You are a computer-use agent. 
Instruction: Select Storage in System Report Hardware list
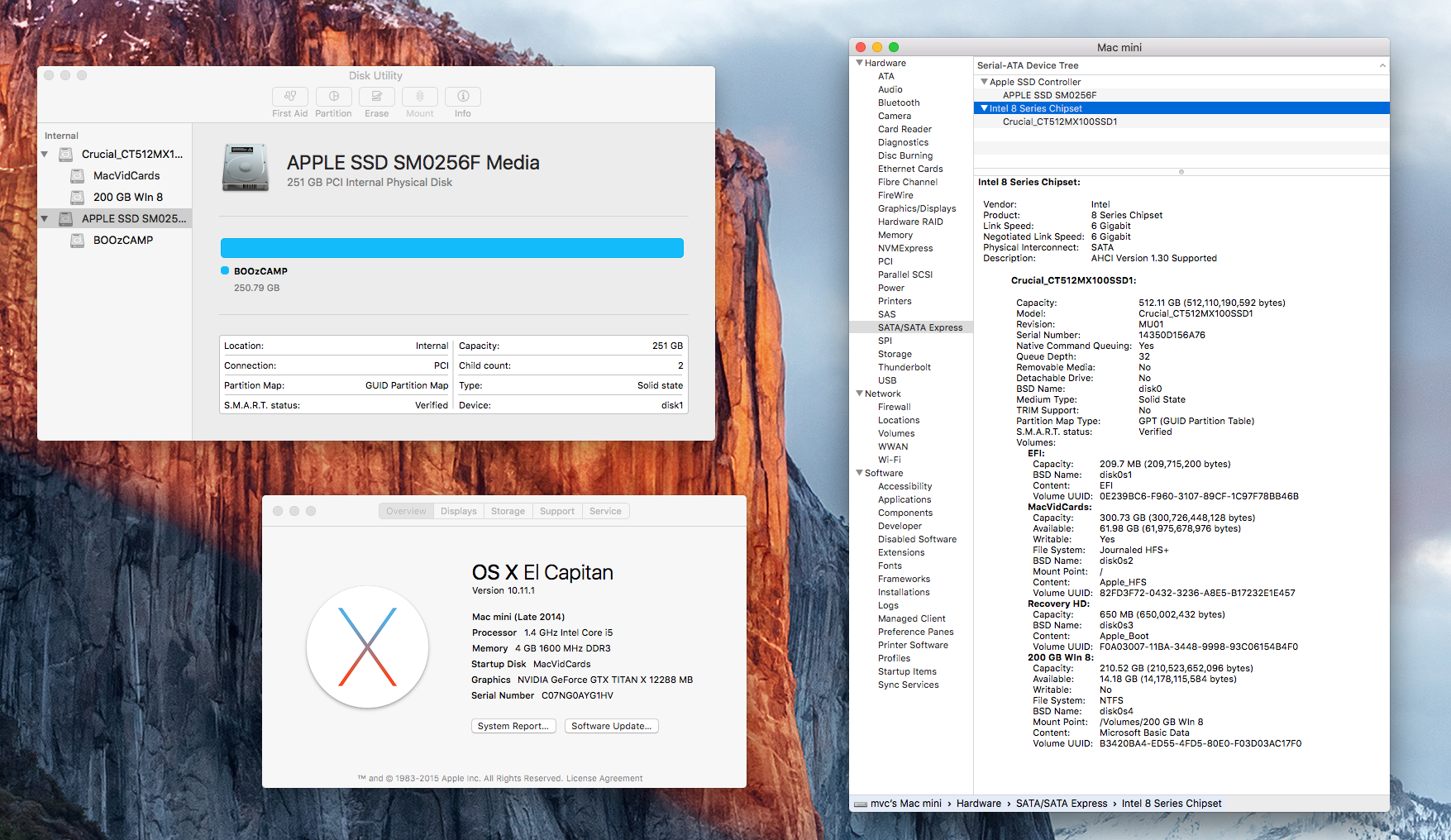[x=895, y=354]
